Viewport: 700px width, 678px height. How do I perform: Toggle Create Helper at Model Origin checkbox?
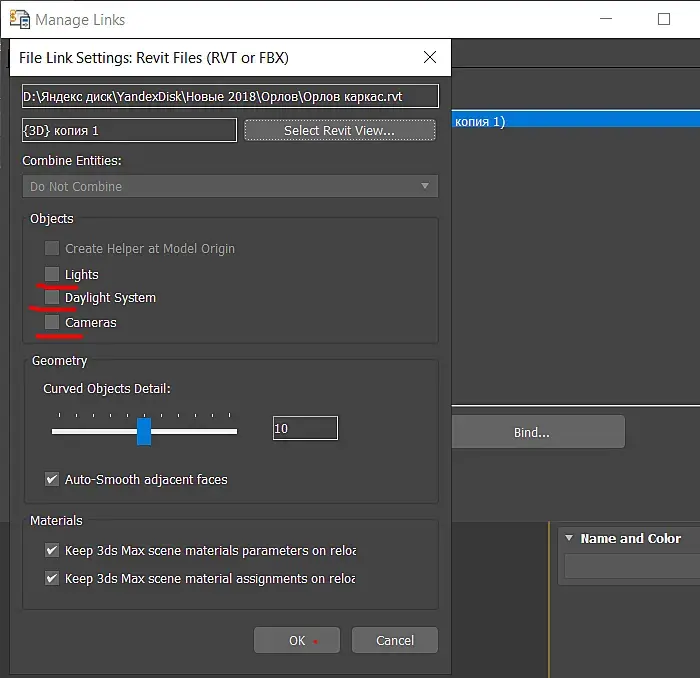(52, 248)
